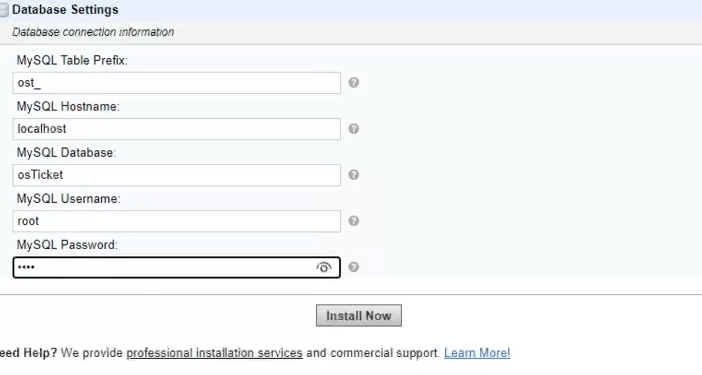The image size is (702, 375).
Task: Click into the MySQL Table Prefix field
Action: [176, 83]
